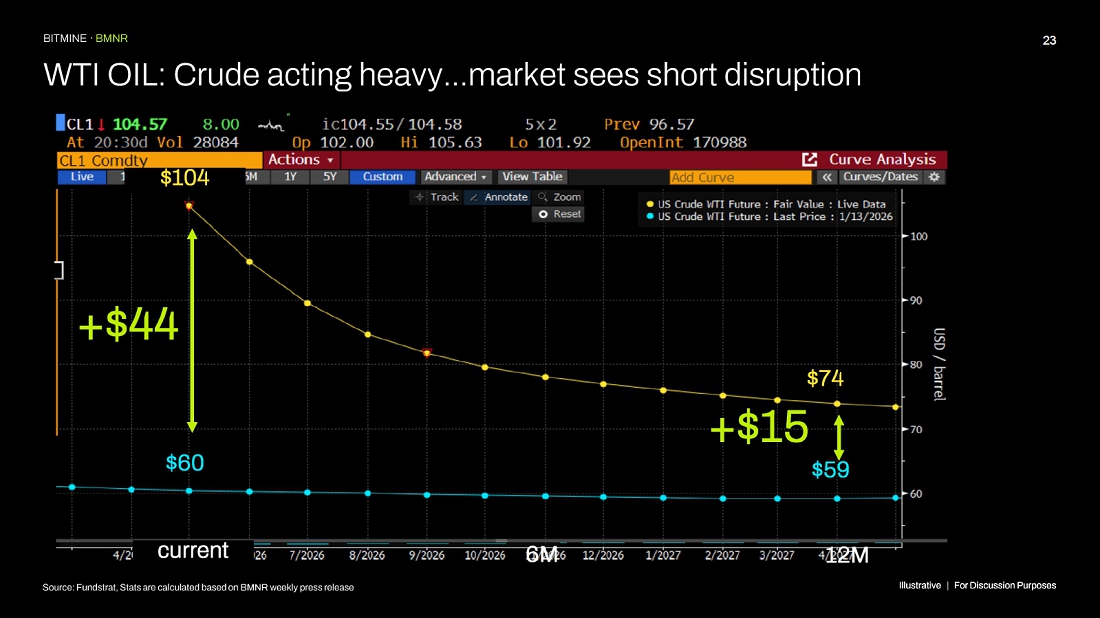This screenshot has width=1100, height=618.
Task: Open the Curves/Dates panel
Action: (881, 177)
